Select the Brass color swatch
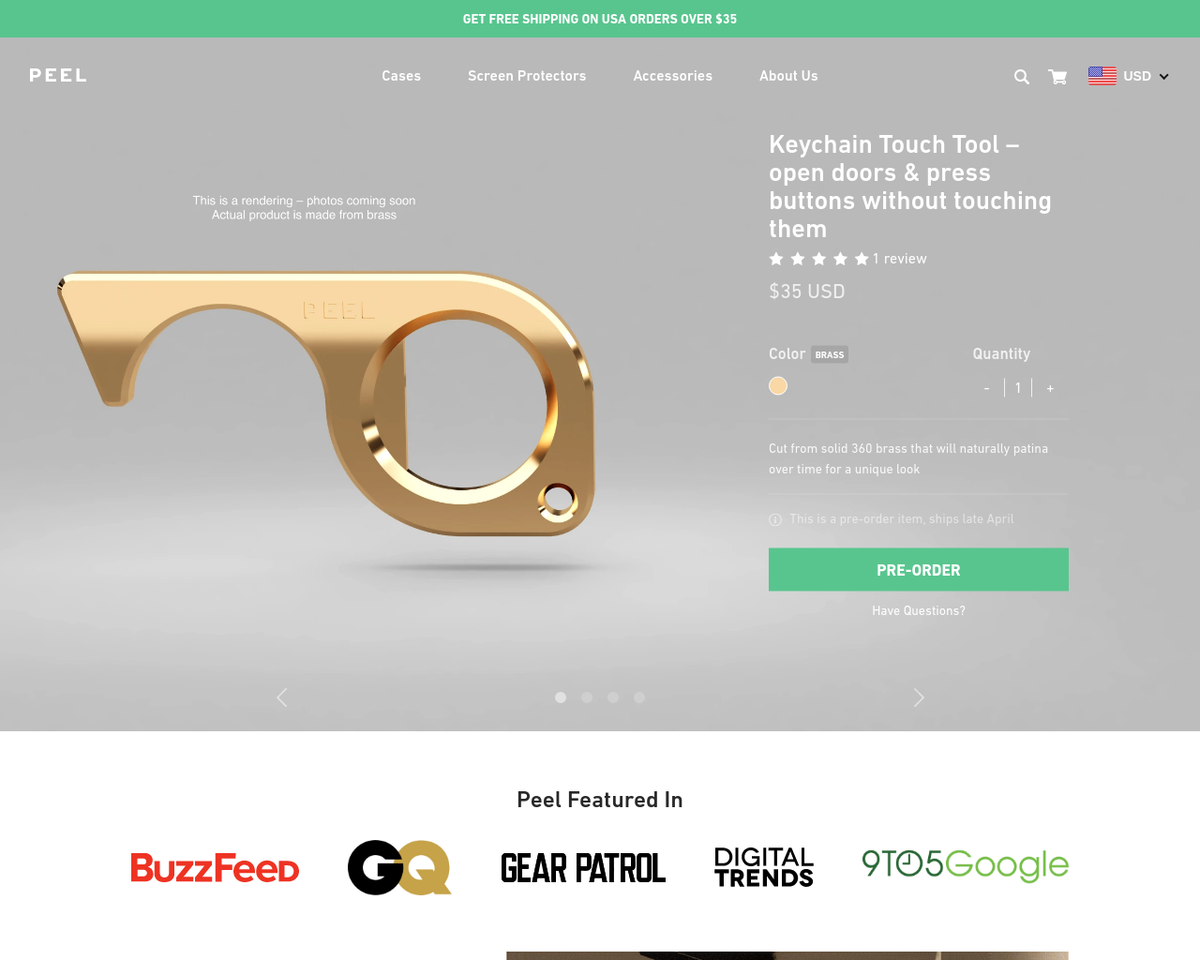 (x=778, y=386)
